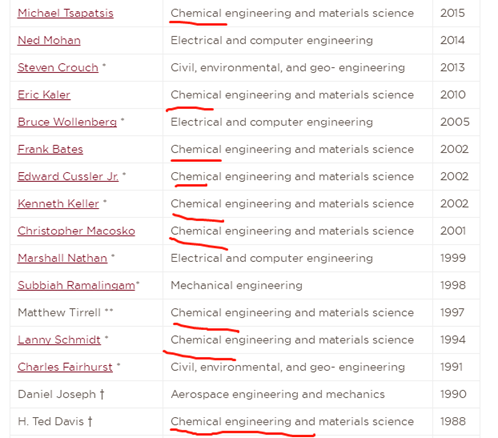498x438 pixels.
Task: Follow the Marshall Nathan link
Action: (62, 258)
